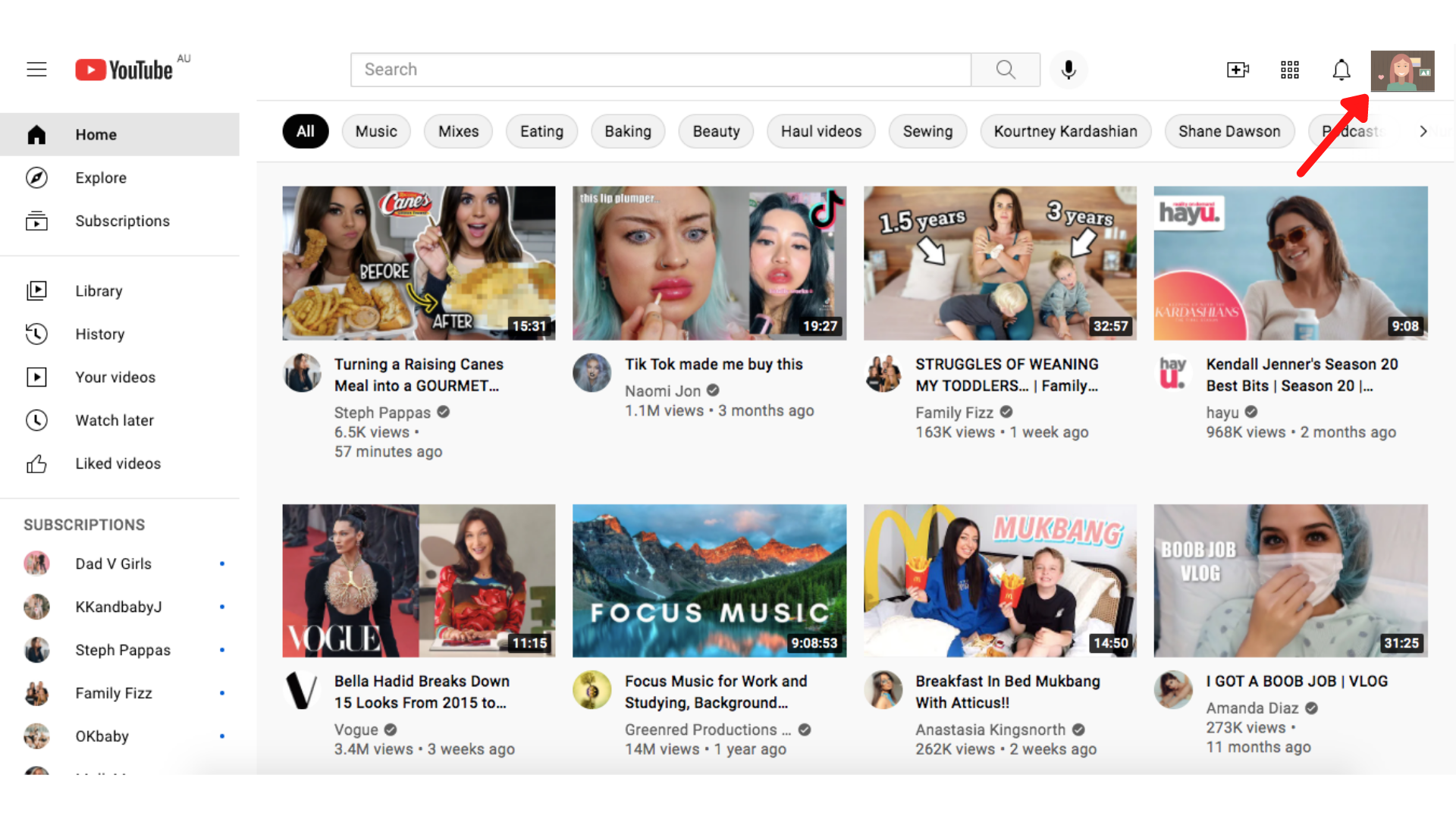
Task: Play the Vogue Bella Hadid thumbnail
Action: tap(419, 581)
